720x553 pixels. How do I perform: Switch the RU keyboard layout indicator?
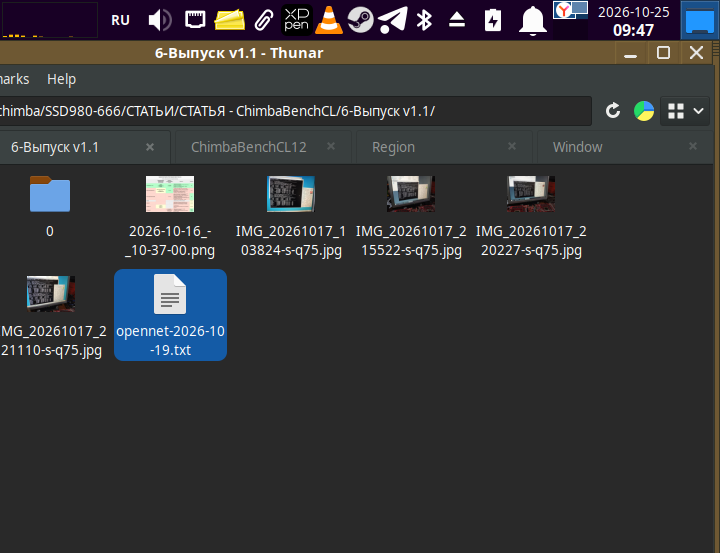[120, 20]
